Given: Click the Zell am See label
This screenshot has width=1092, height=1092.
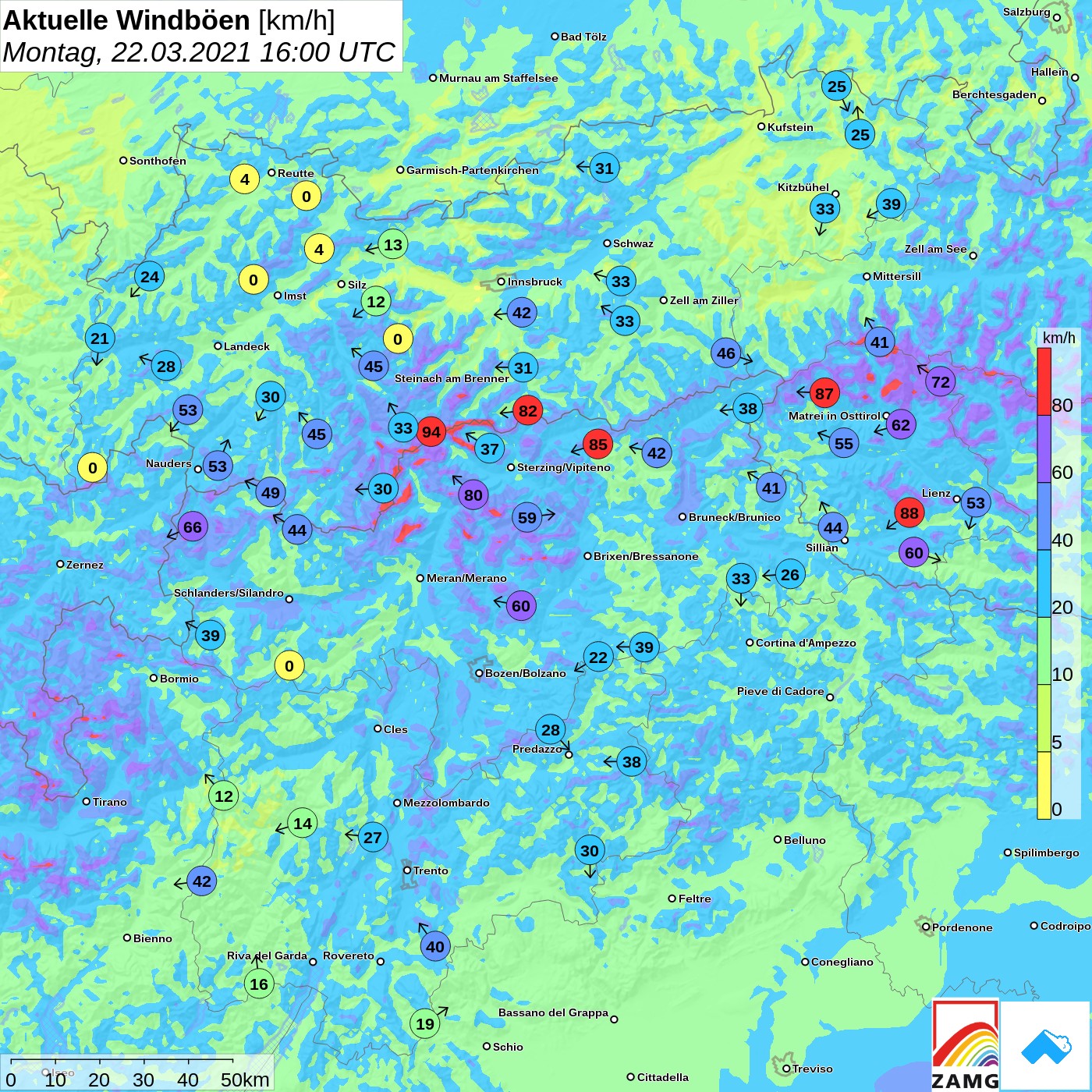Looking at the screenshot, I should tap(935, 249).
